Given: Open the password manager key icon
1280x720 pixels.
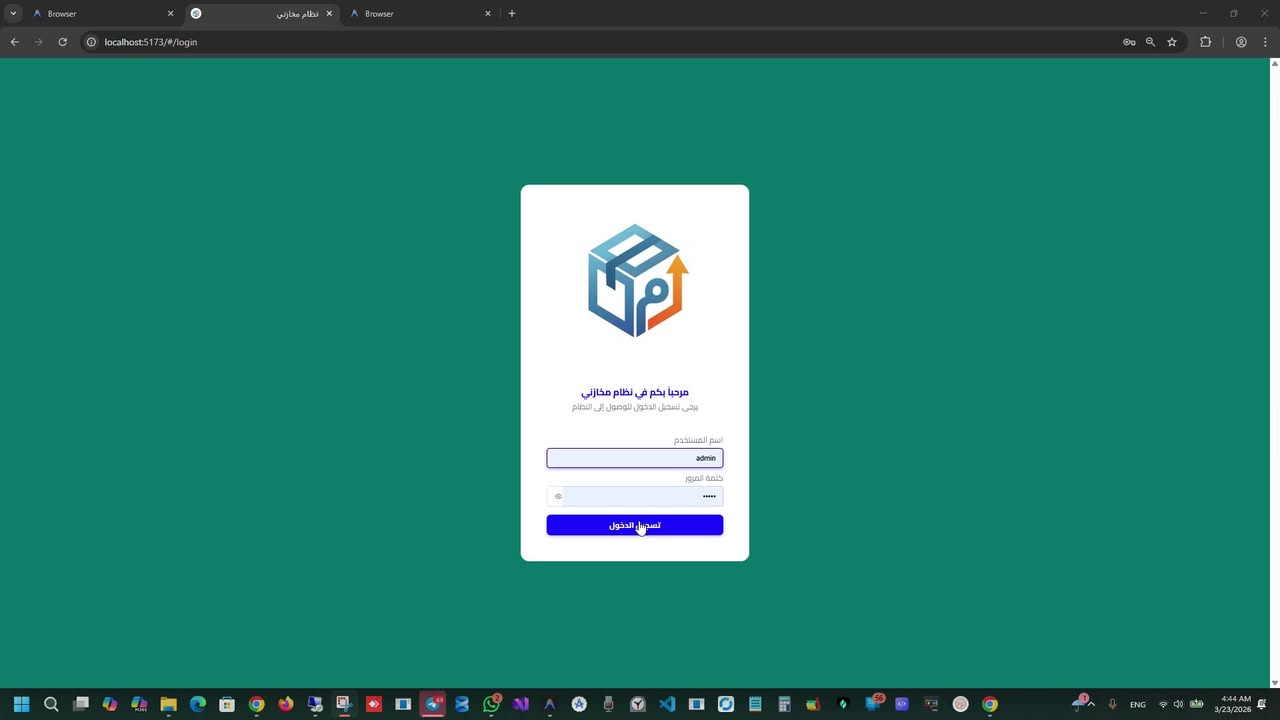Looking at the screenshot, I should (1129, 42).
